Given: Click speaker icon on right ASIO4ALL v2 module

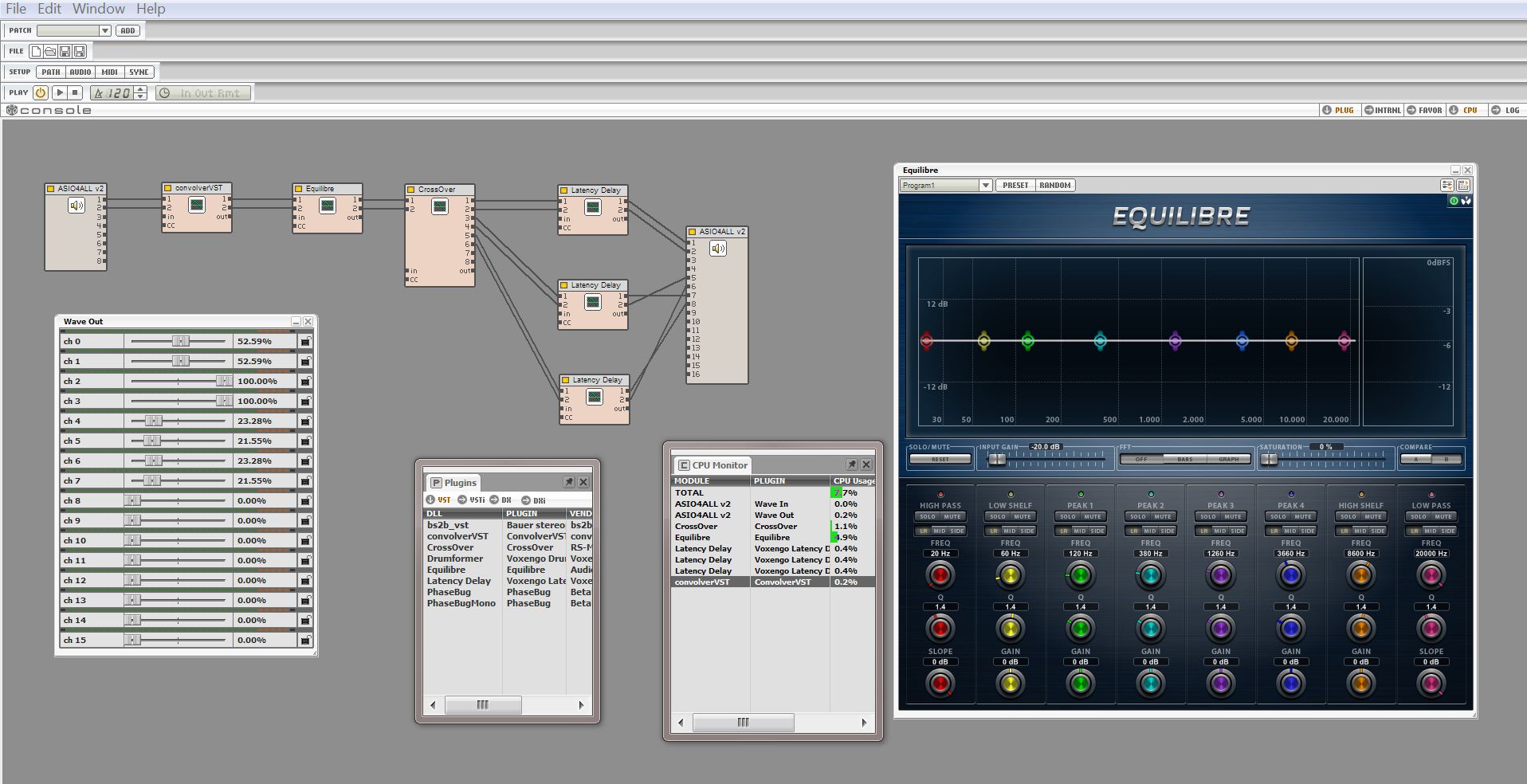Looking at the screenshot, I should (718, 249).
